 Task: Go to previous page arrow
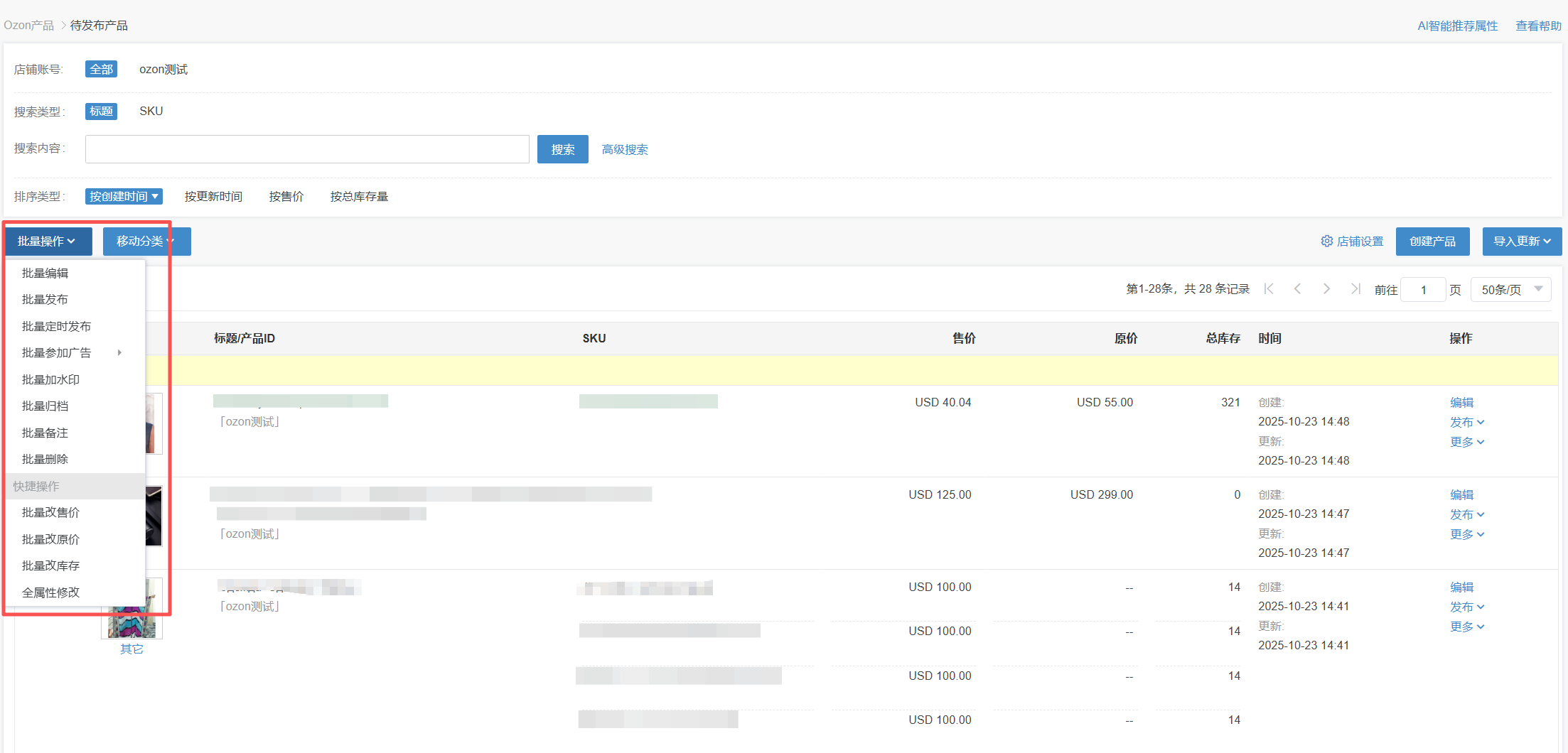pos(1297,289)
